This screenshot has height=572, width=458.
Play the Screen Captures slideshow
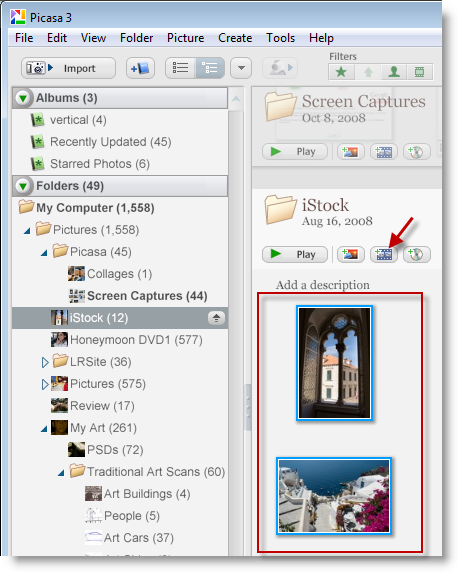click(x=295, y=151)
